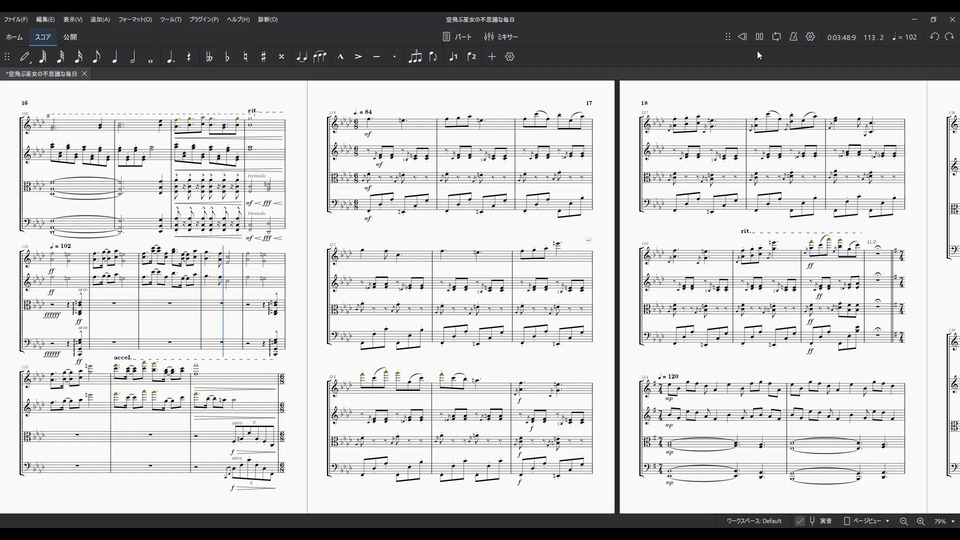Pause the score playback

tap(759, 37)
